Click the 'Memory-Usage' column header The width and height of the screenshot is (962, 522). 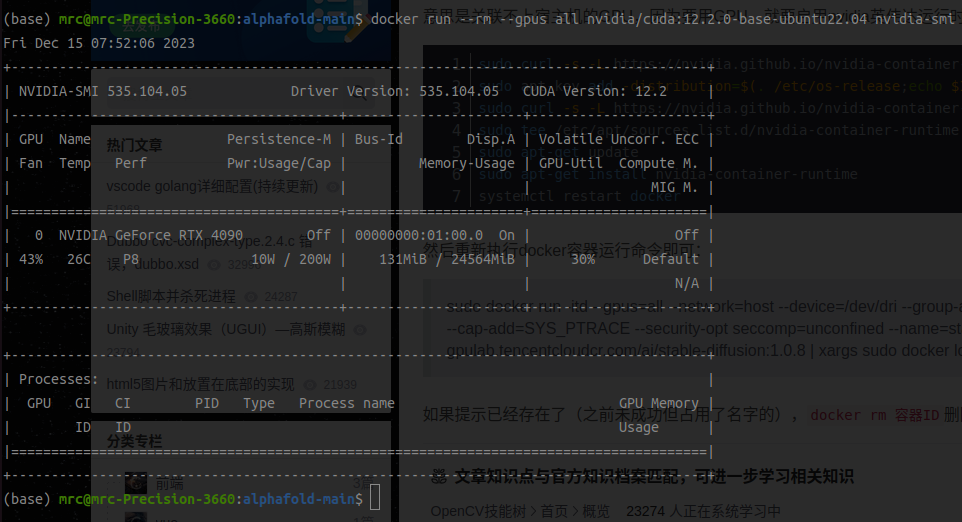pos(466,163)
